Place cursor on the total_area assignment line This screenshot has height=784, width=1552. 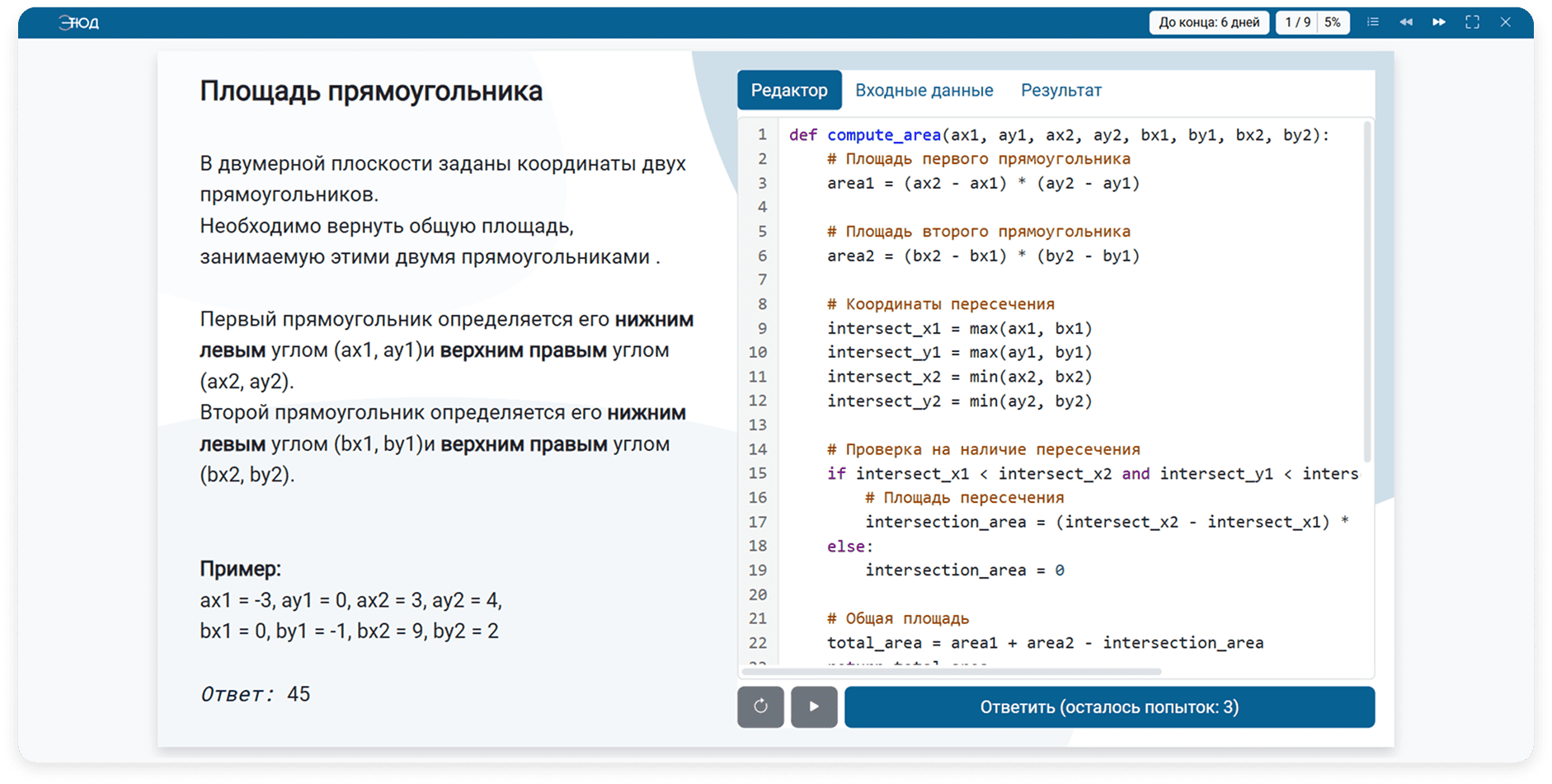click(1044, 643)
